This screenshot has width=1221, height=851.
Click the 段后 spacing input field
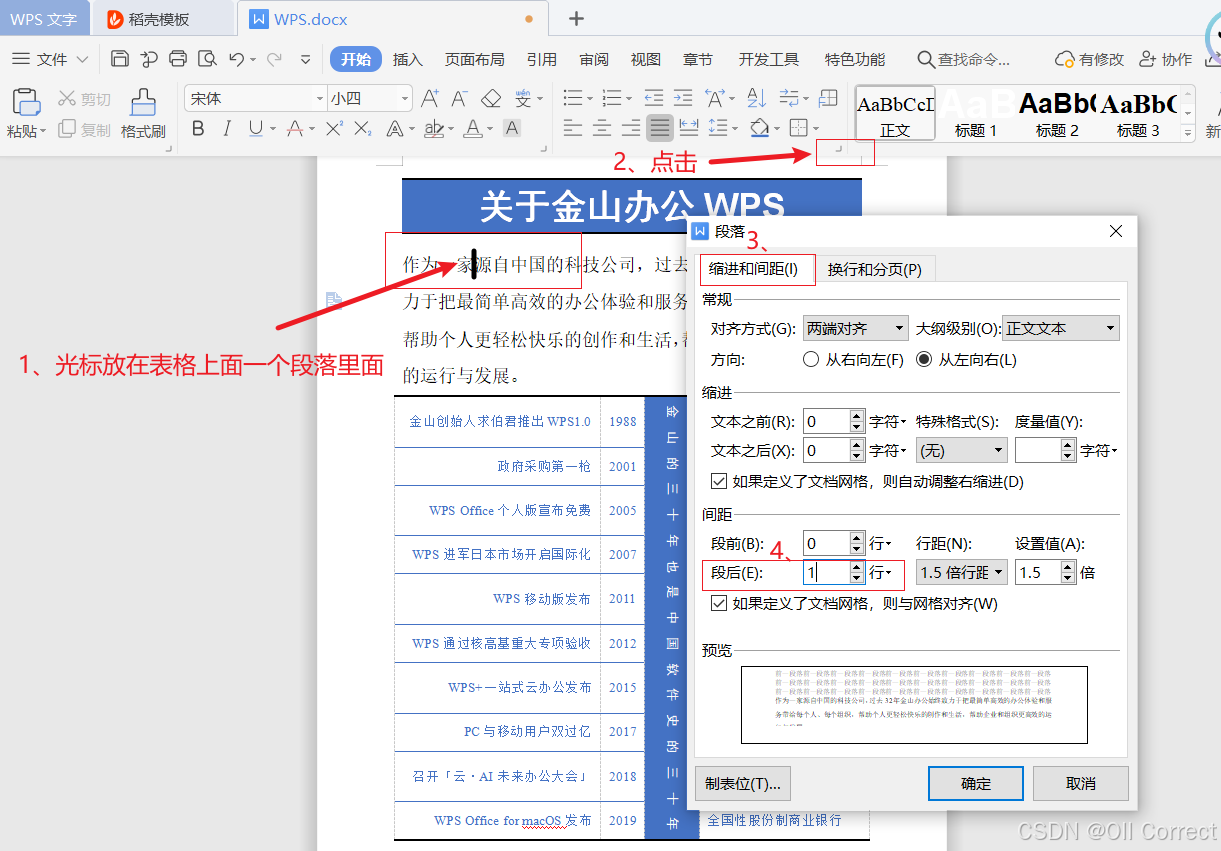coord(826,572)
